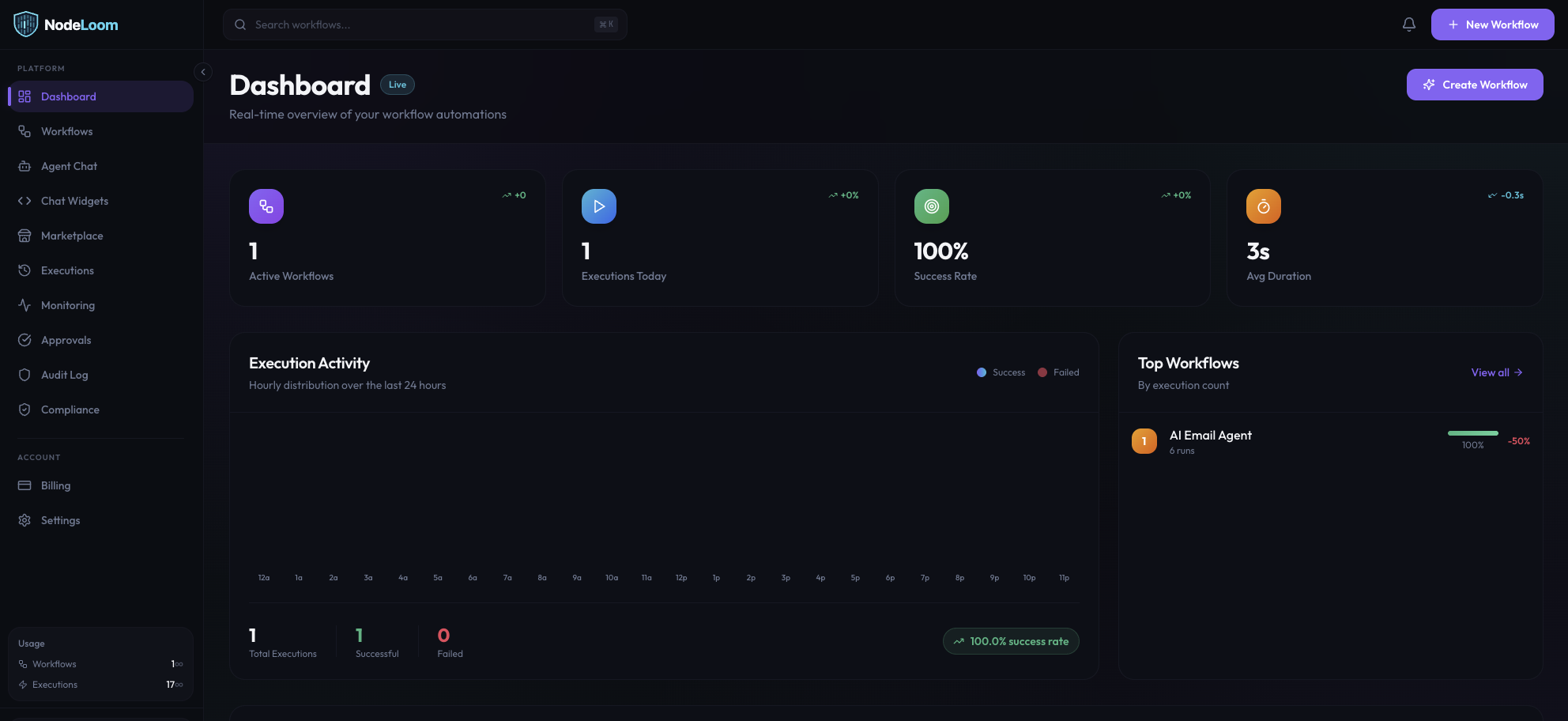
Task: Toggle the Failed legend item
Action: point(1058,372)
